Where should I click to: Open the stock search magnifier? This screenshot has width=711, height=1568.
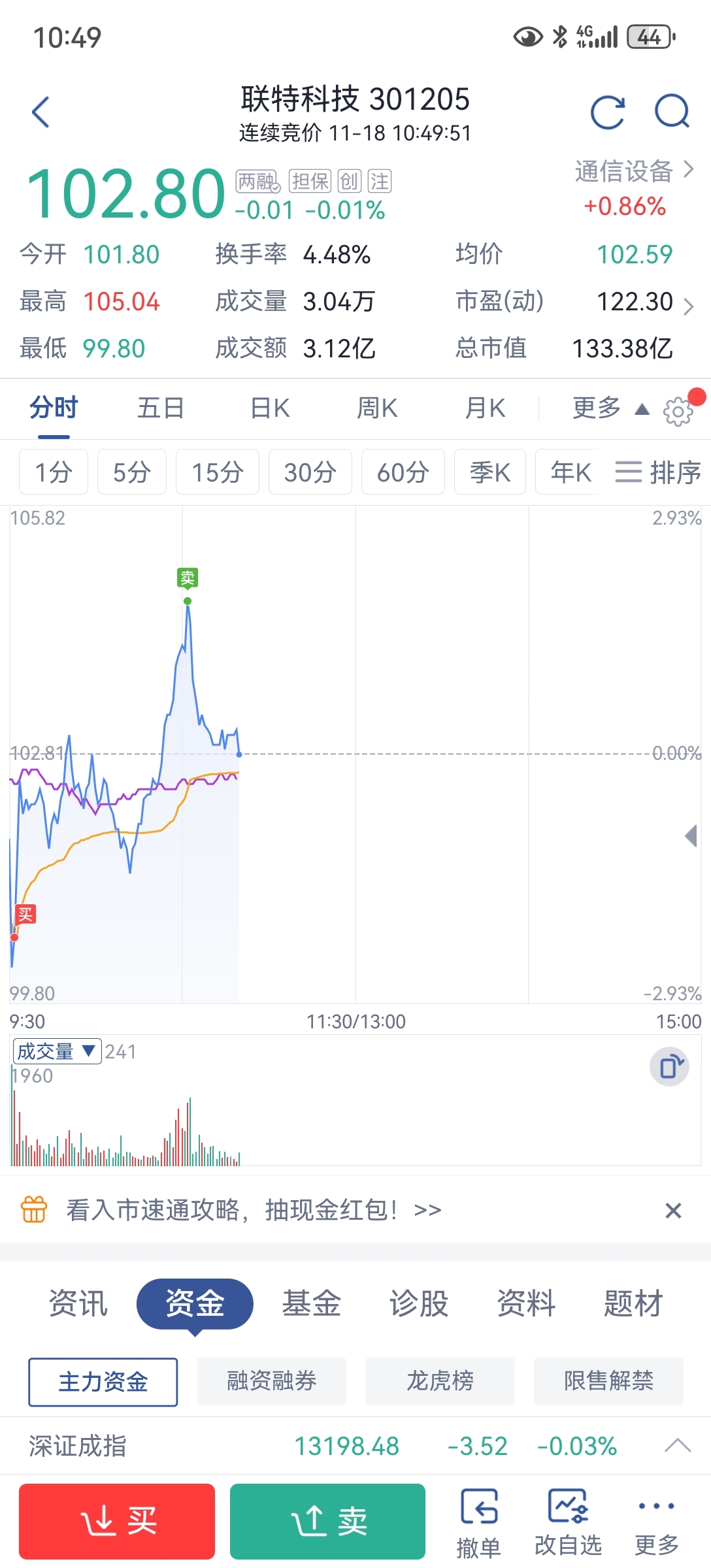pos(672,112)
